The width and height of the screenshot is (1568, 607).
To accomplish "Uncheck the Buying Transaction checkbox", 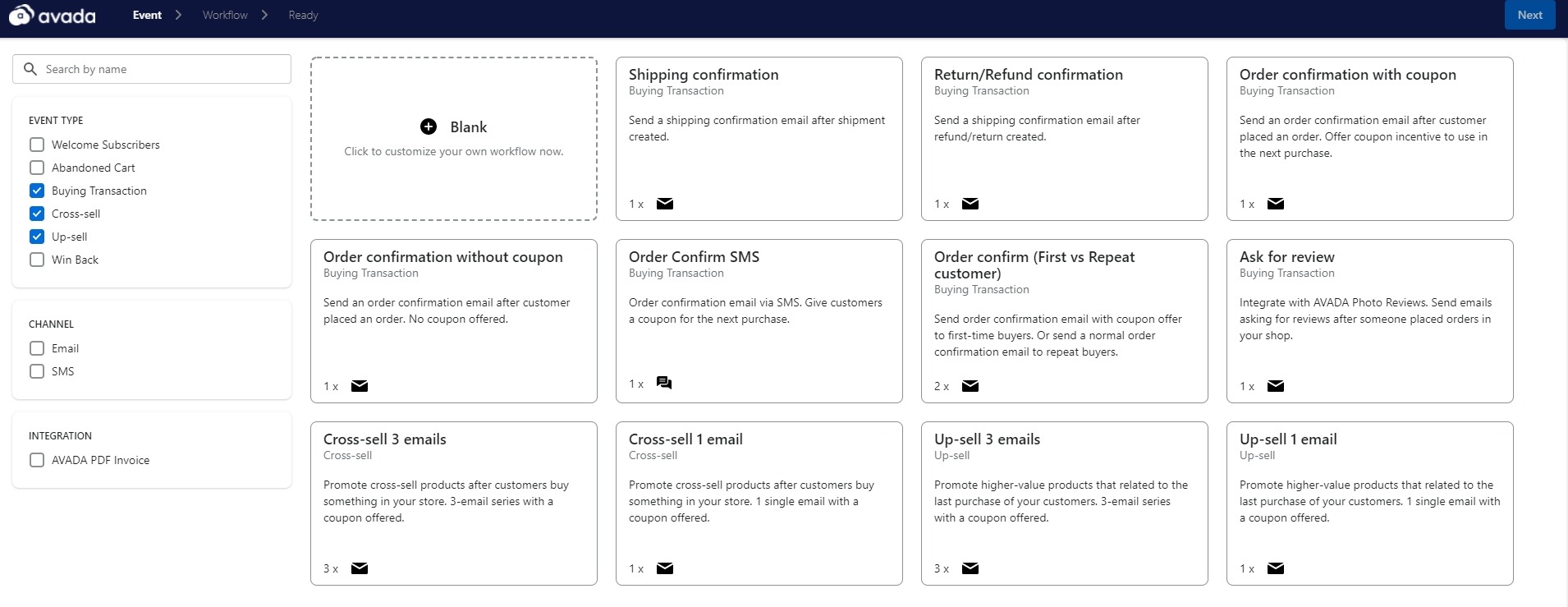I will tap(37, 191).
